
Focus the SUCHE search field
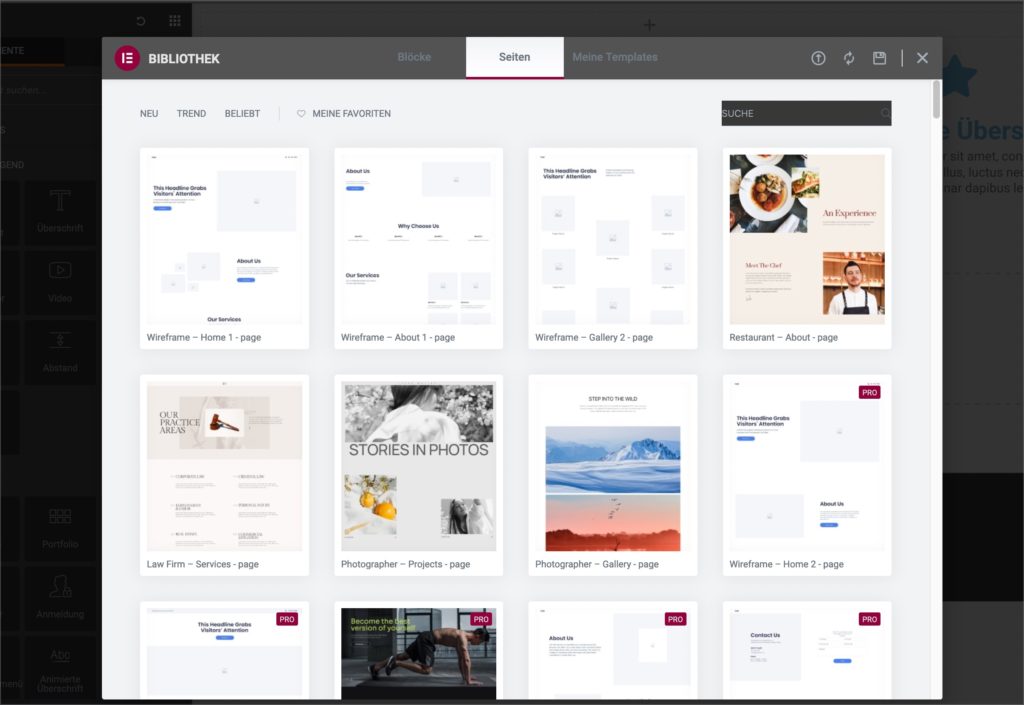point(806,114)
